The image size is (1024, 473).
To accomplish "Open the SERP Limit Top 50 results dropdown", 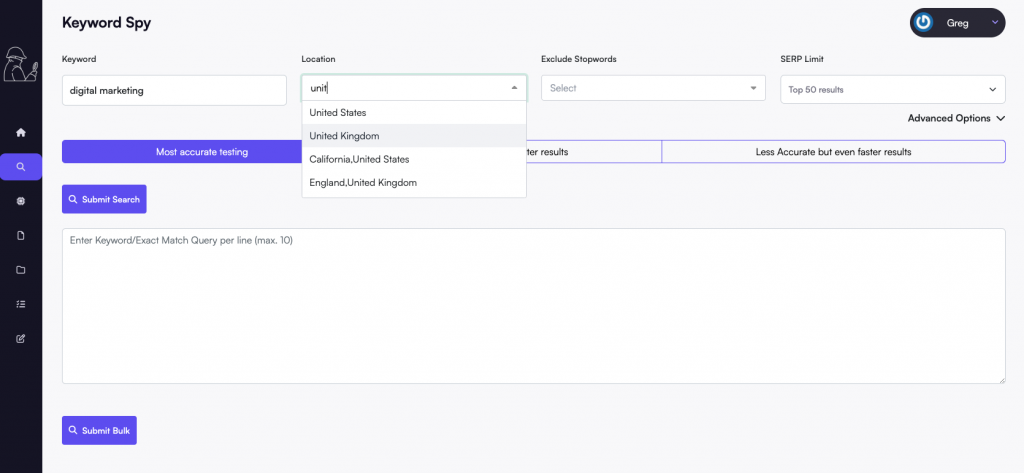I will (893, 90).
